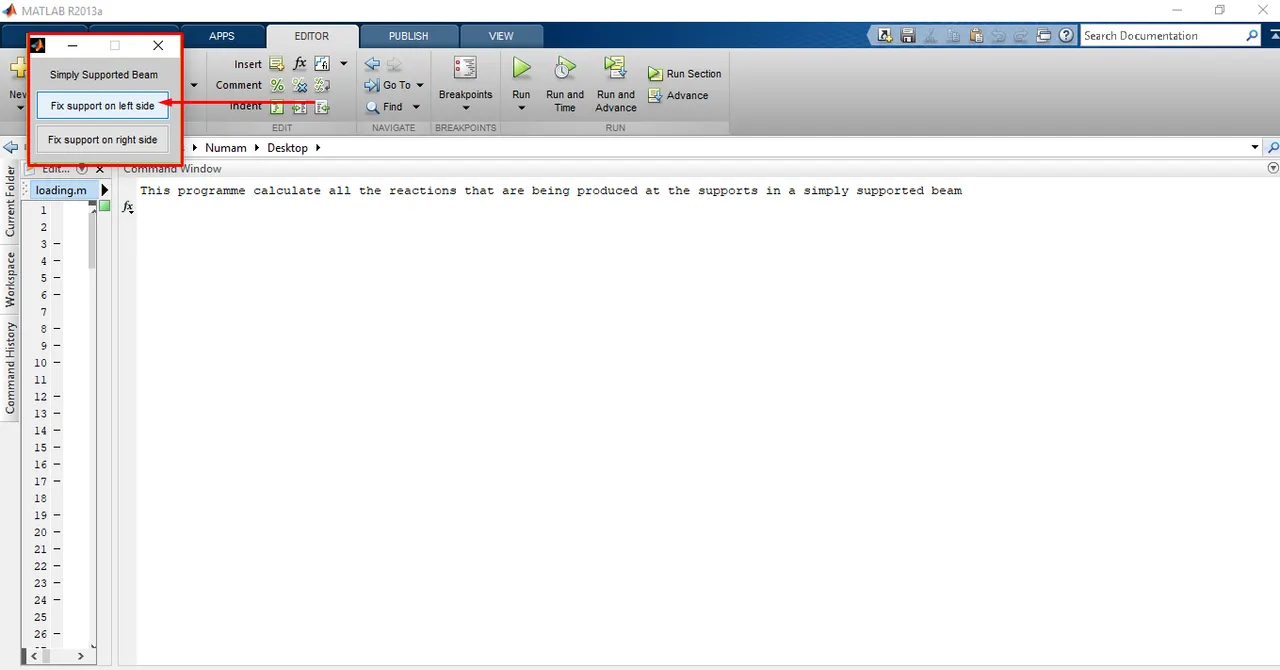Click the forward navigation arrow in Navigate group

coord(393,64)
